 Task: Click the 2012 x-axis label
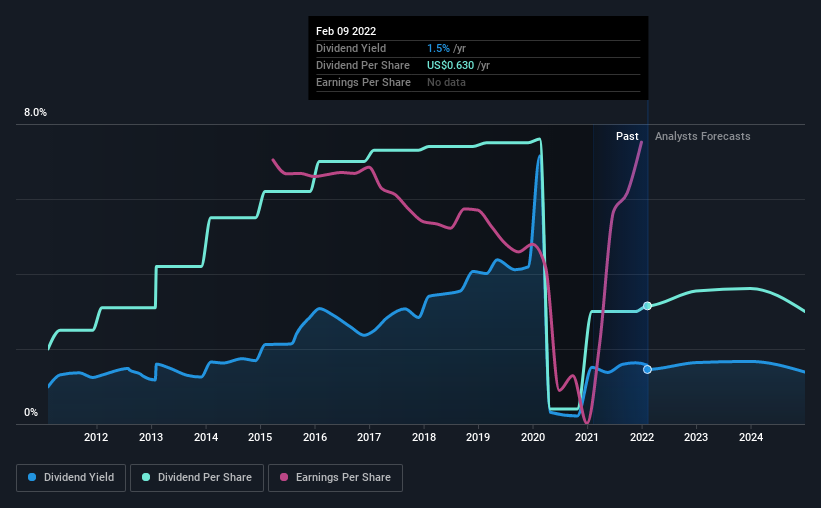[x=96, y=437]
